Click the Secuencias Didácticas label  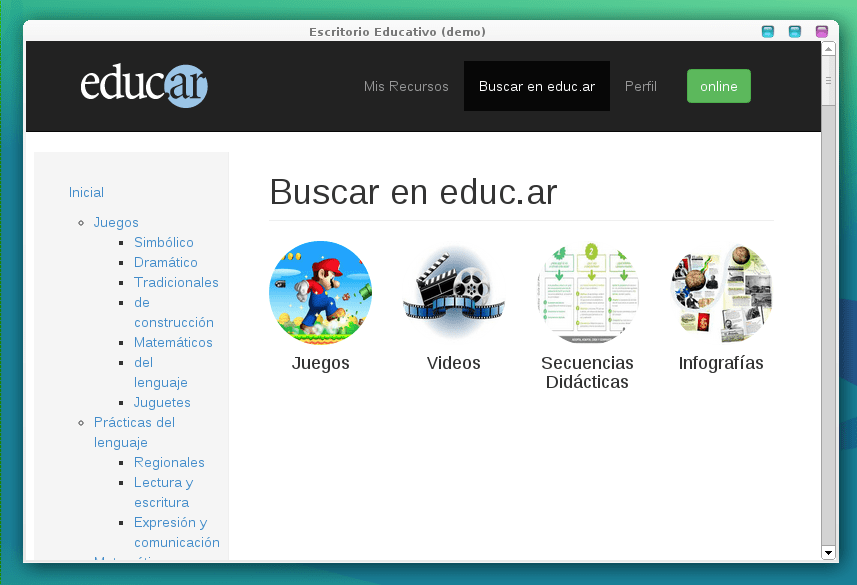[587, 372]
